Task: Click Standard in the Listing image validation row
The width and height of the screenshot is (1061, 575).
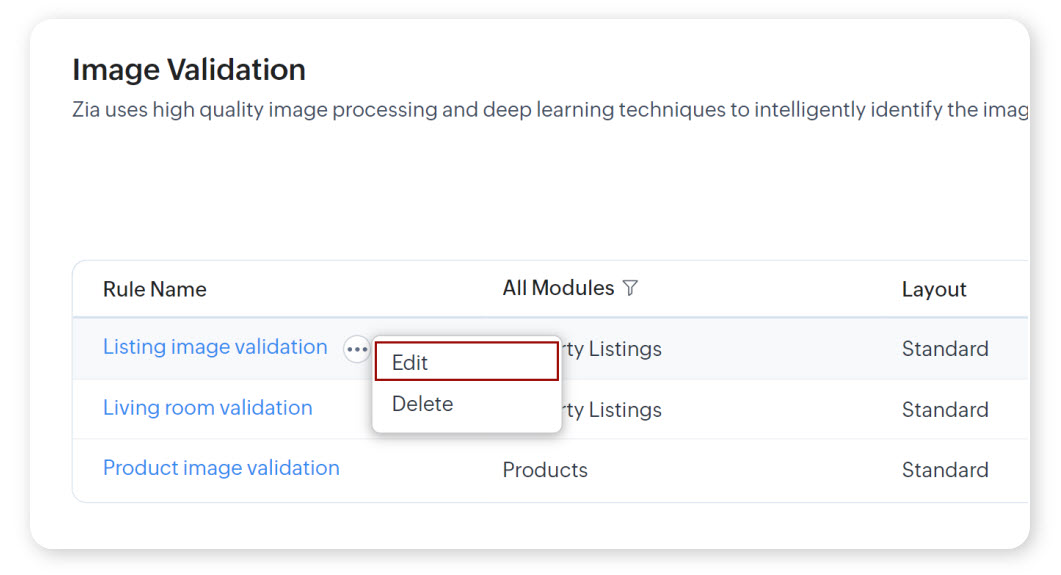Action: pyautogui.click(x=945, y=349)
